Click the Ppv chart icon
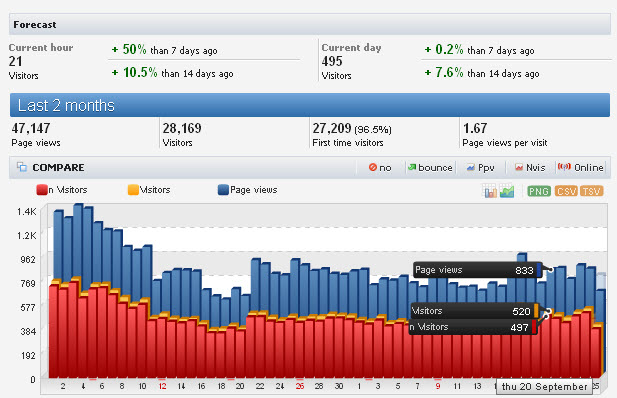Image resolution: width=617 pixels, height=398 pixels. pyautogui.click(x=470, y=168)
